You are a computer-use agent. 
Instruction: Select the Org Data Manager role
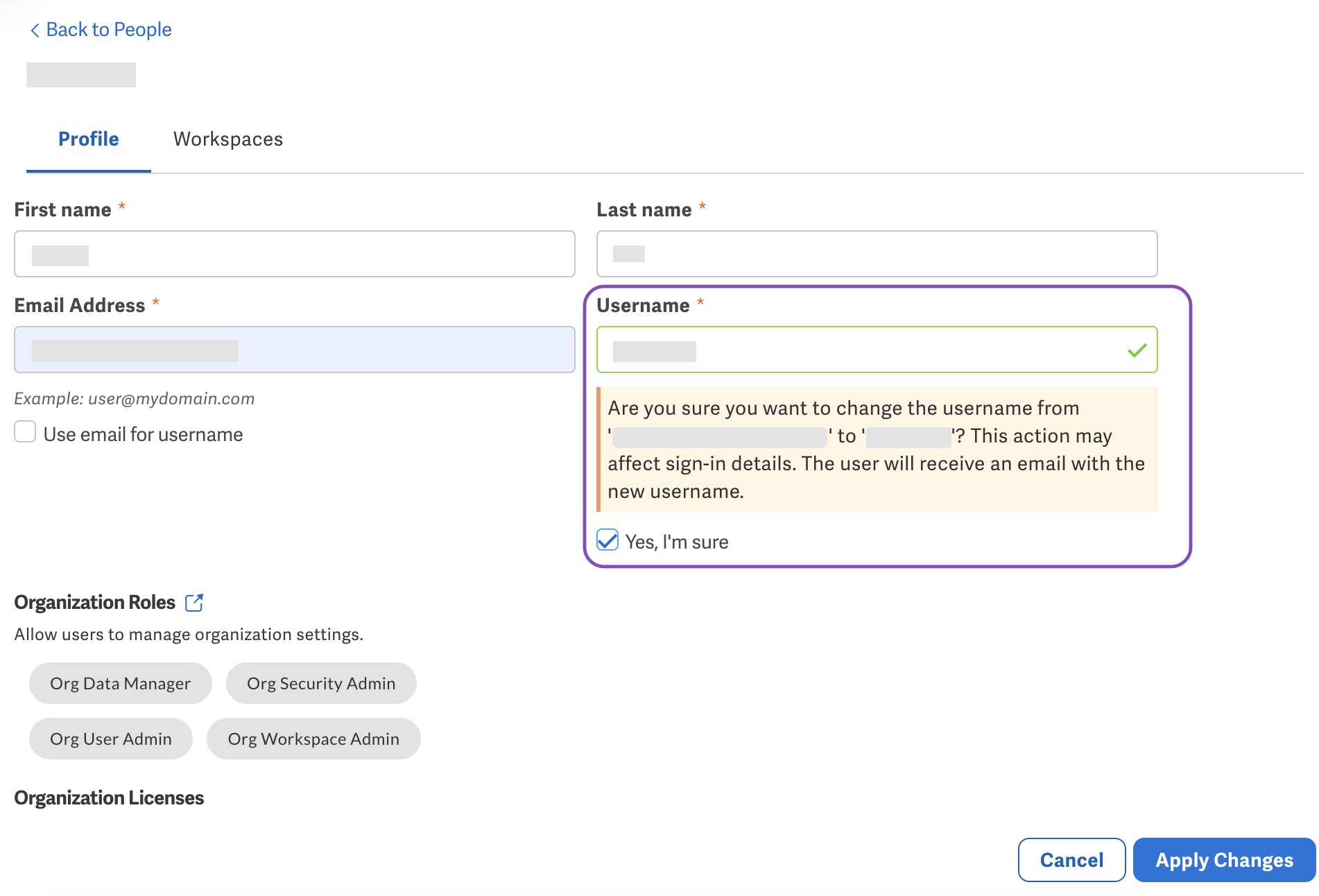[x=120, y=683]
